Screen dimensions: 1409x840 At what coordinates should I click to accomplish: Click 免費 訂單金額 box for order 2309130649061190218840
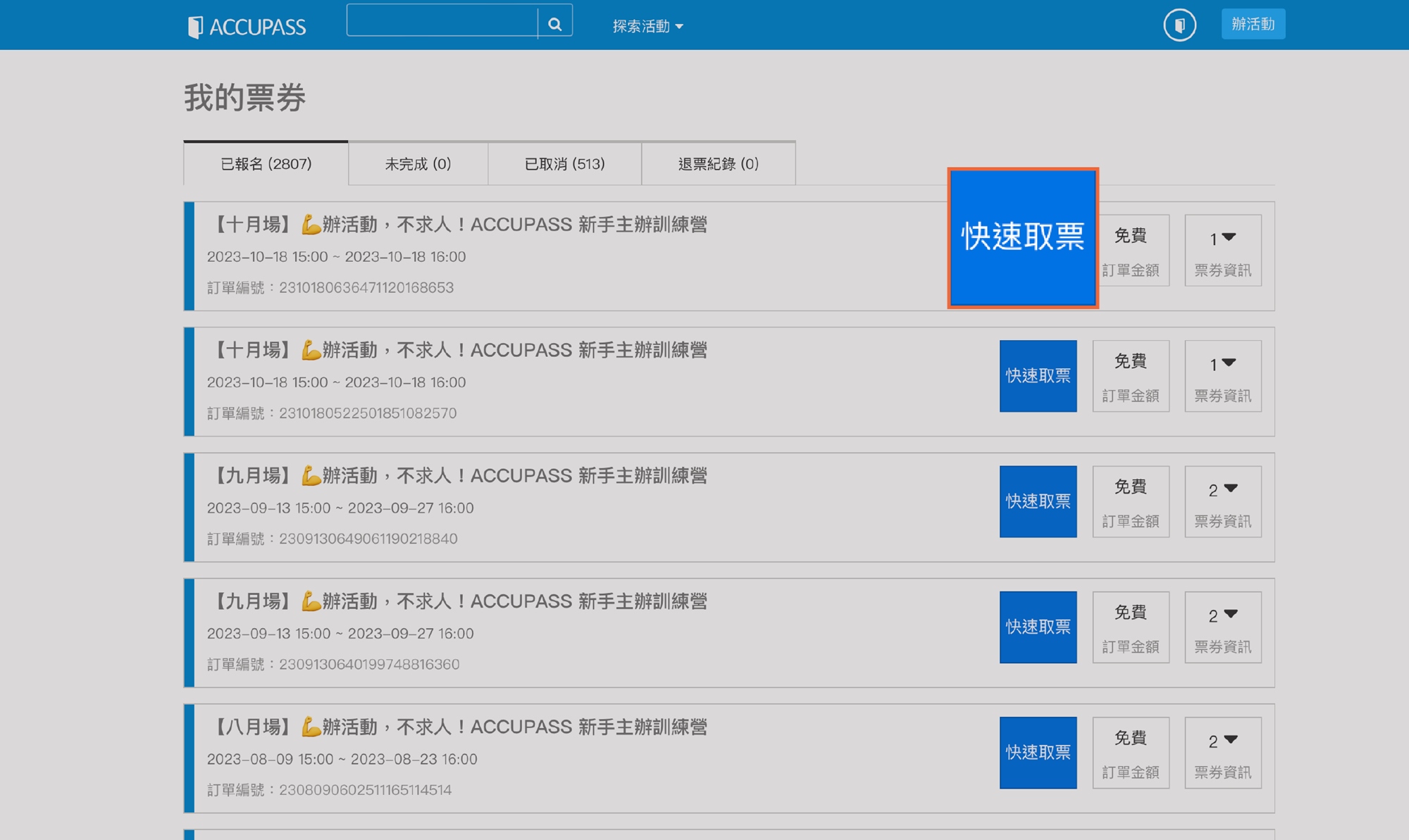click(1131, 501)
